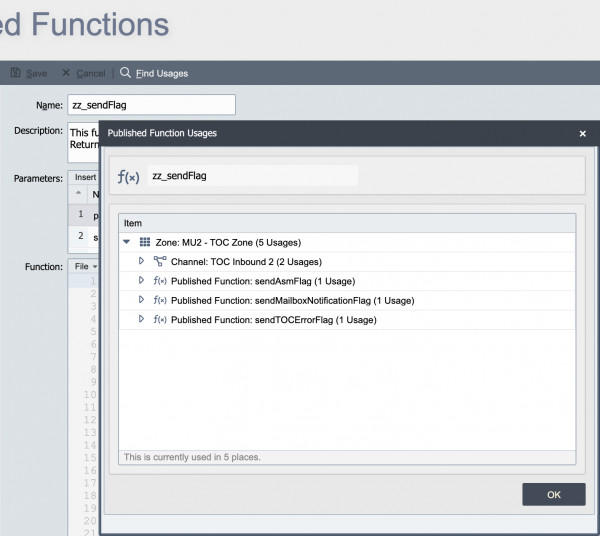
Task: Expand the sendTOCErrorFlag node
Action: [x=141, y=319]
